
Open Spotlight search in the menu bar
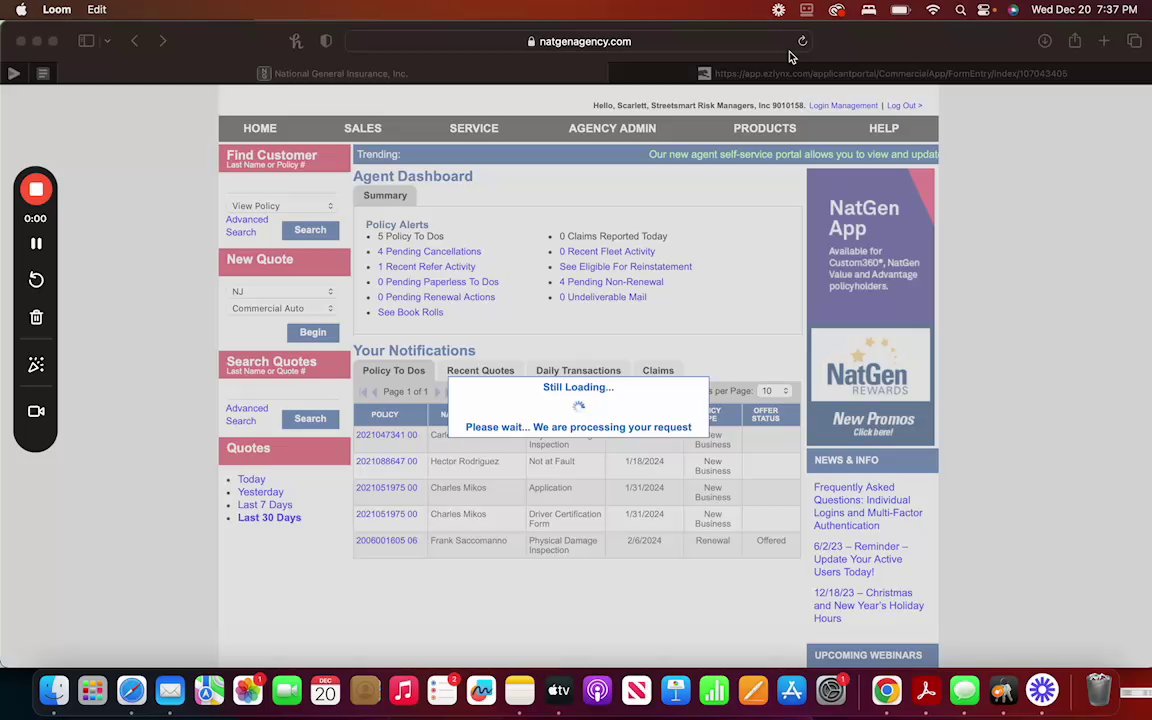[x=960, y=10]
